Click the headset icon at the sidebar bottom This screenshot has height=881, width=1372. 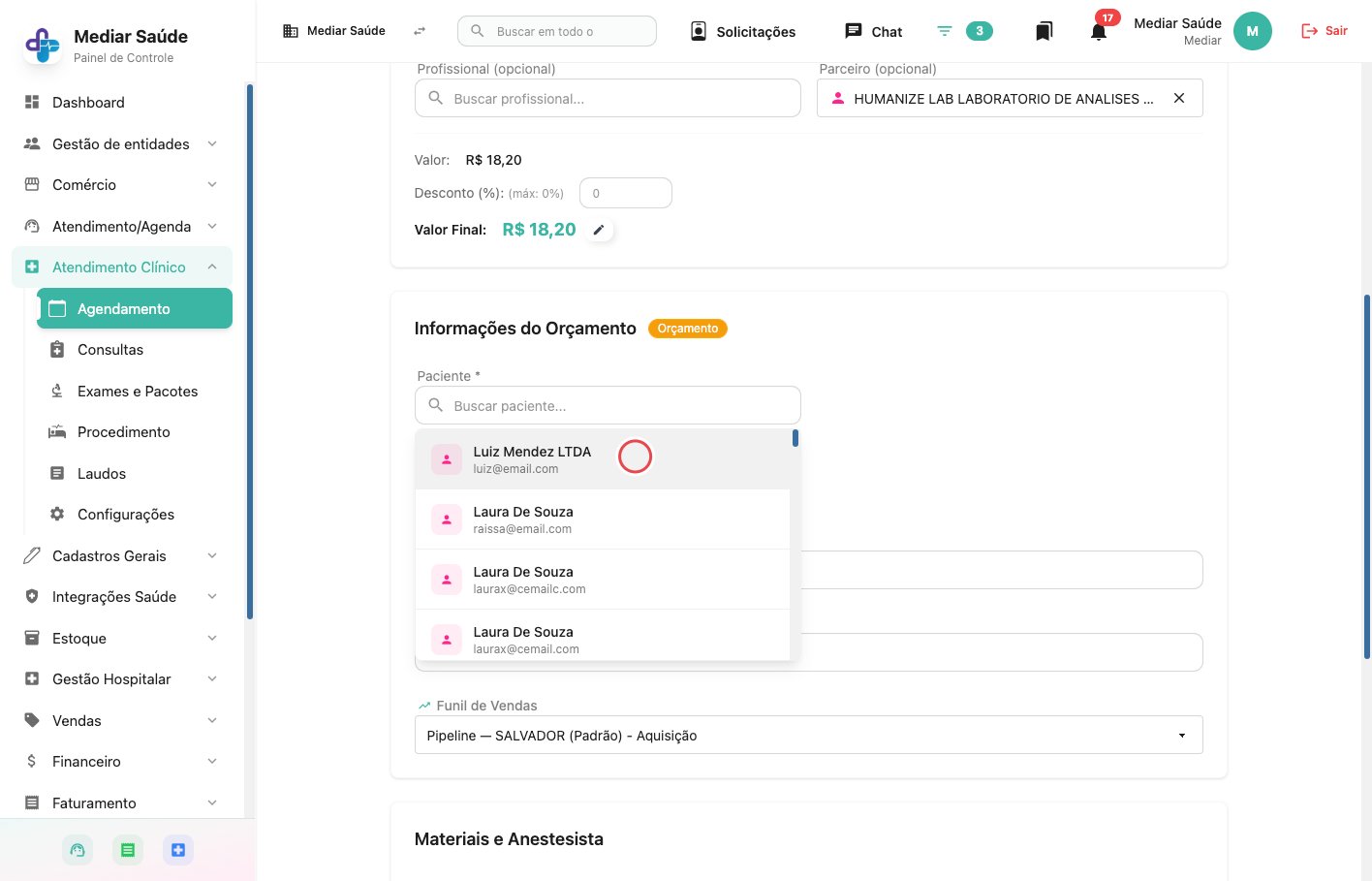tap(78, 850)
